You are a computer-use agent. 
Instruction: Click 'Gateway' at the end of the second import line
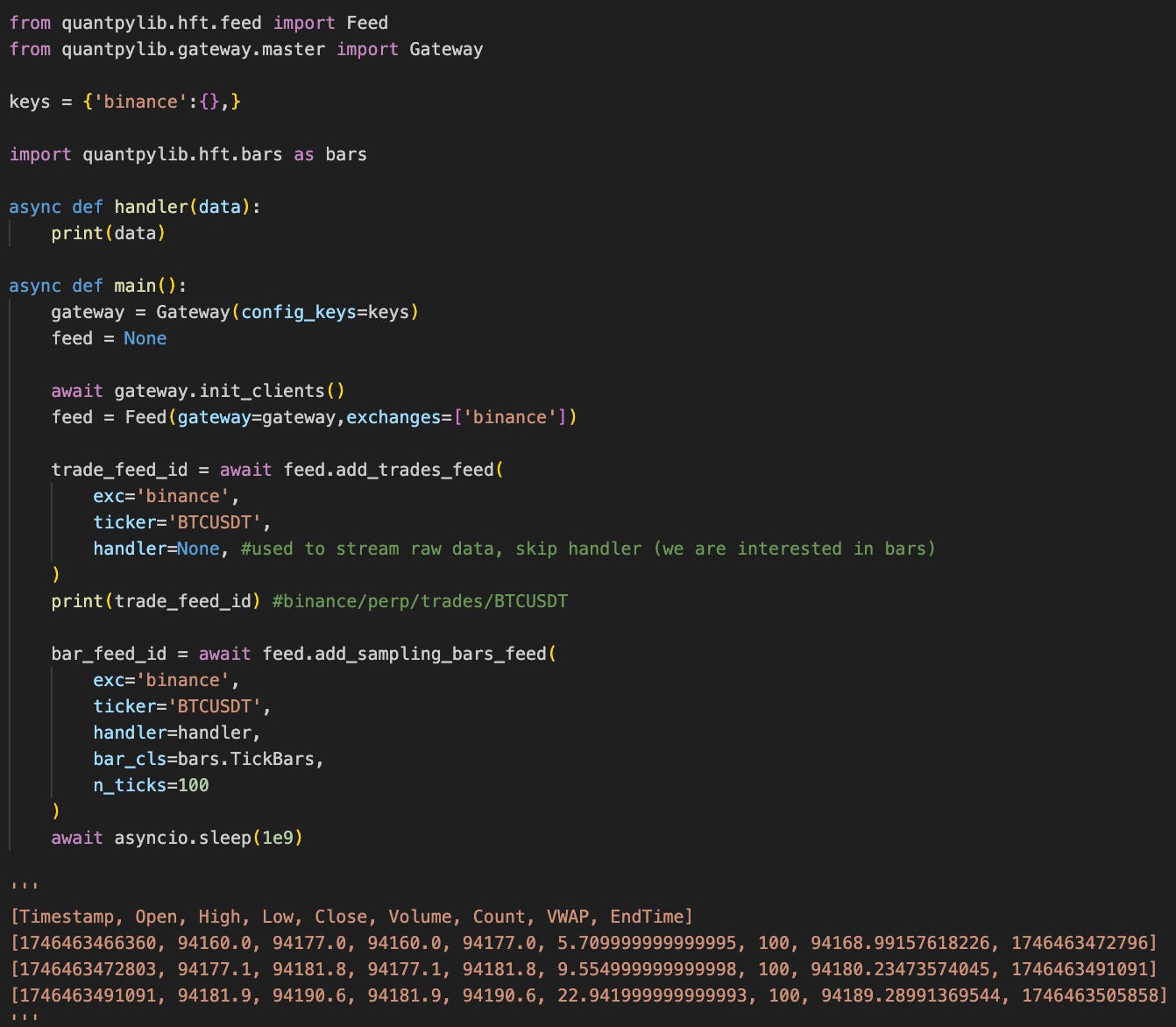pos(446,49)
